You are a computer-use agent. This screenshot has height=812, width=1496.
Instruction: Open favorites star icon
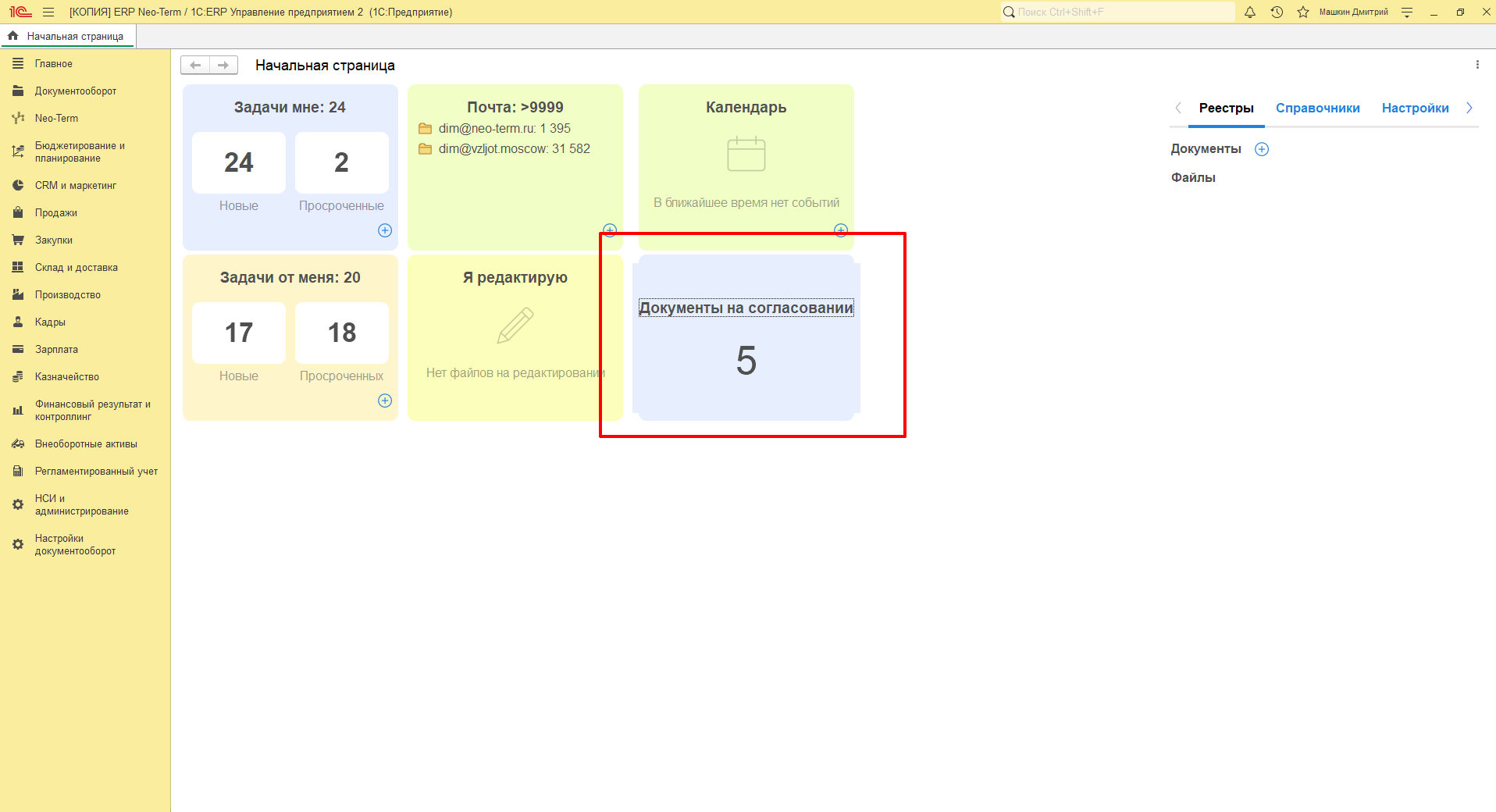point(1302,12)
